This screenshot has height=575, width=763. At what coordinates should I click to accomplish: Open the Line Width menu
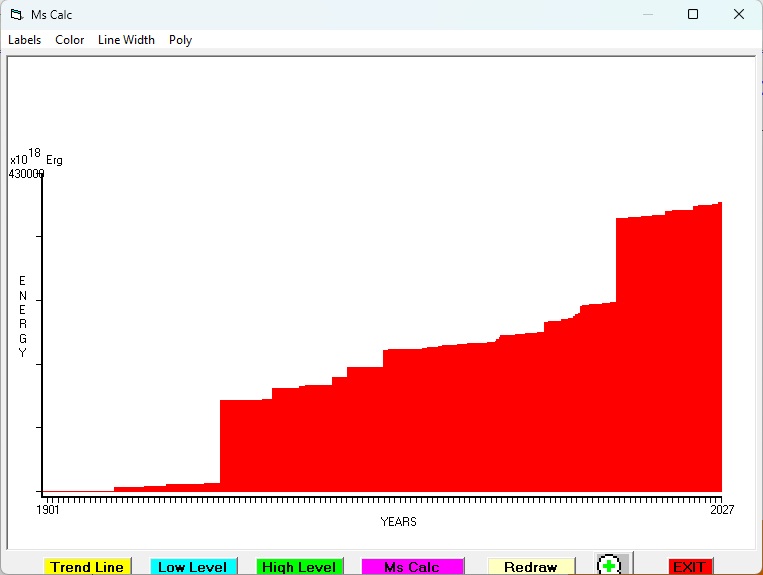coord(126,40)
